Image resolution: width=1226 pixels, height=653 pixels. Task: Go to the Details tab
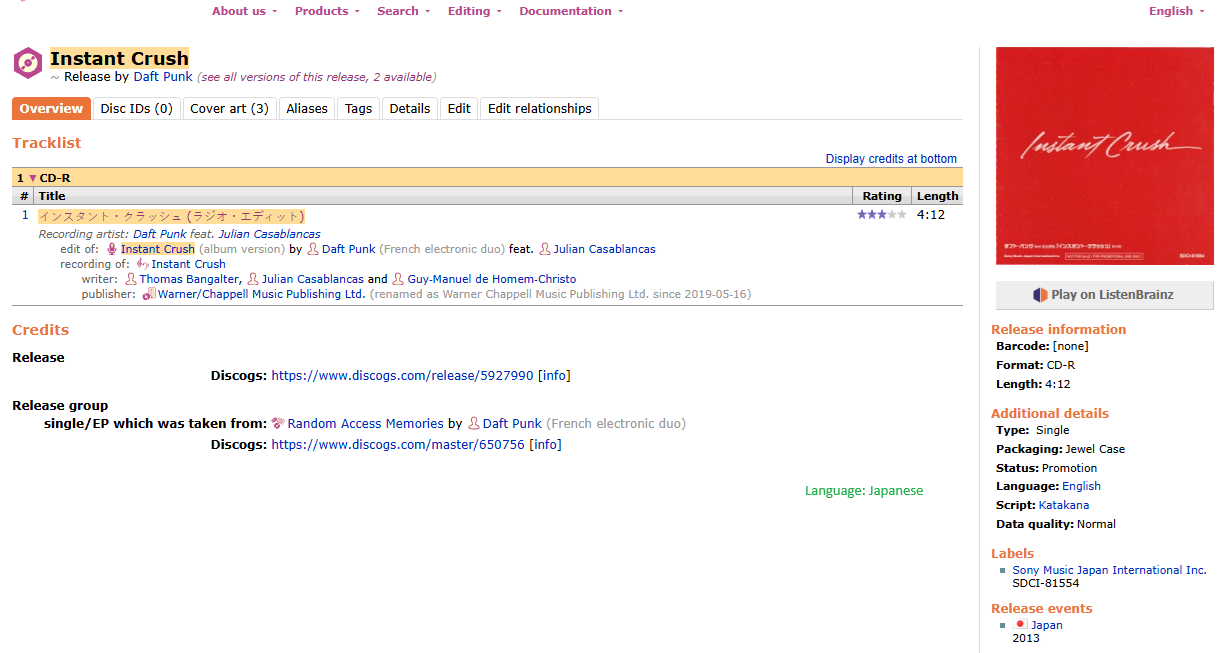[410, 108]
